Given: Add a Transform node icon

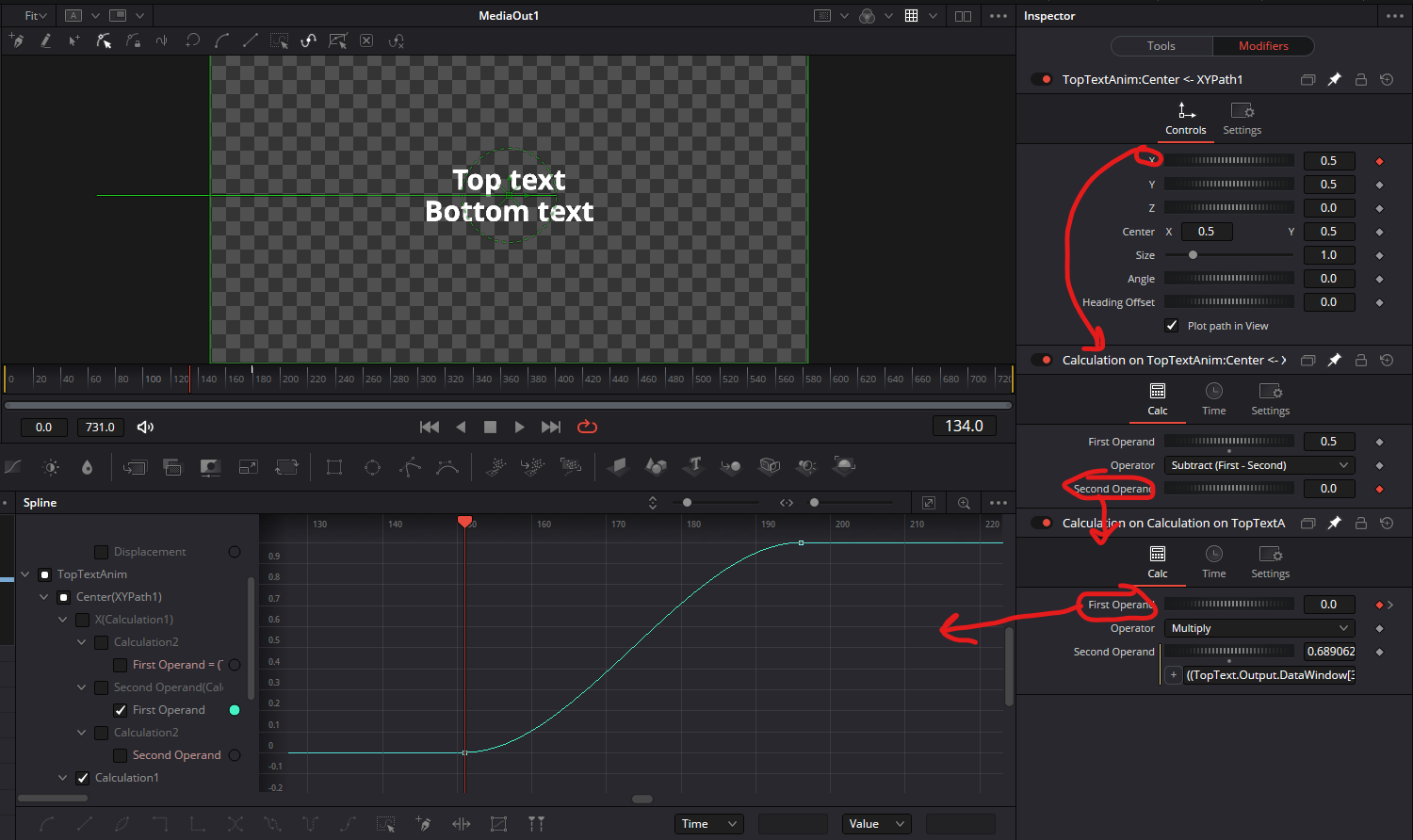Looking at the screenshot, I should 286,466.
